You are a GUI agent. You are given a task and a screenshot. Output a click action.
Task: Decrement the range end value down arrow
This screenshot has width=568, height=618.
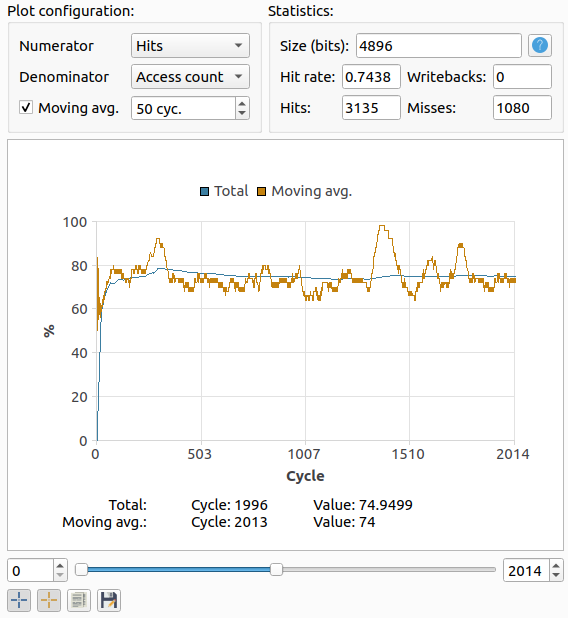click(556, 575)
